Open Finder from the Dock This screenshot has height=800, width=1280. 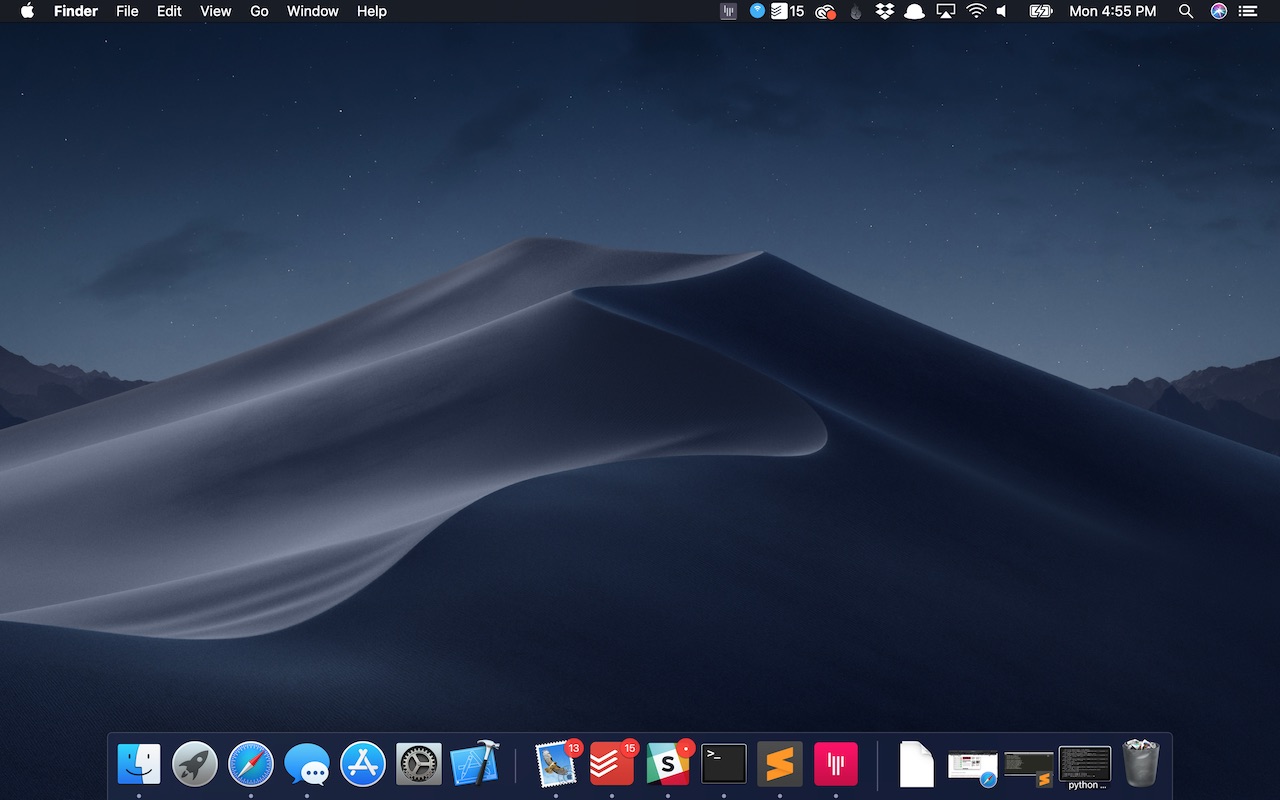(x=139, y=764)
